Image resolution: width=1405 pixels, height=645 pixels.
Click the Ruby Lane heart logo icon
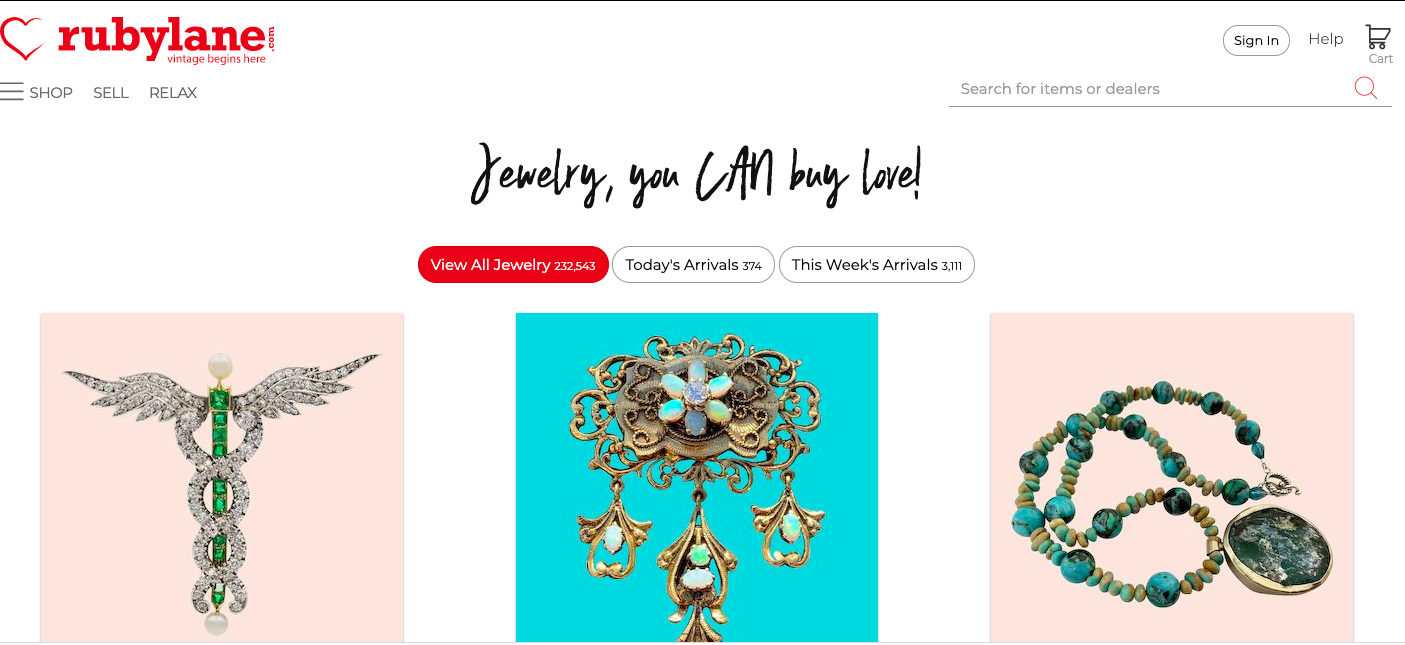pos(22,38)
